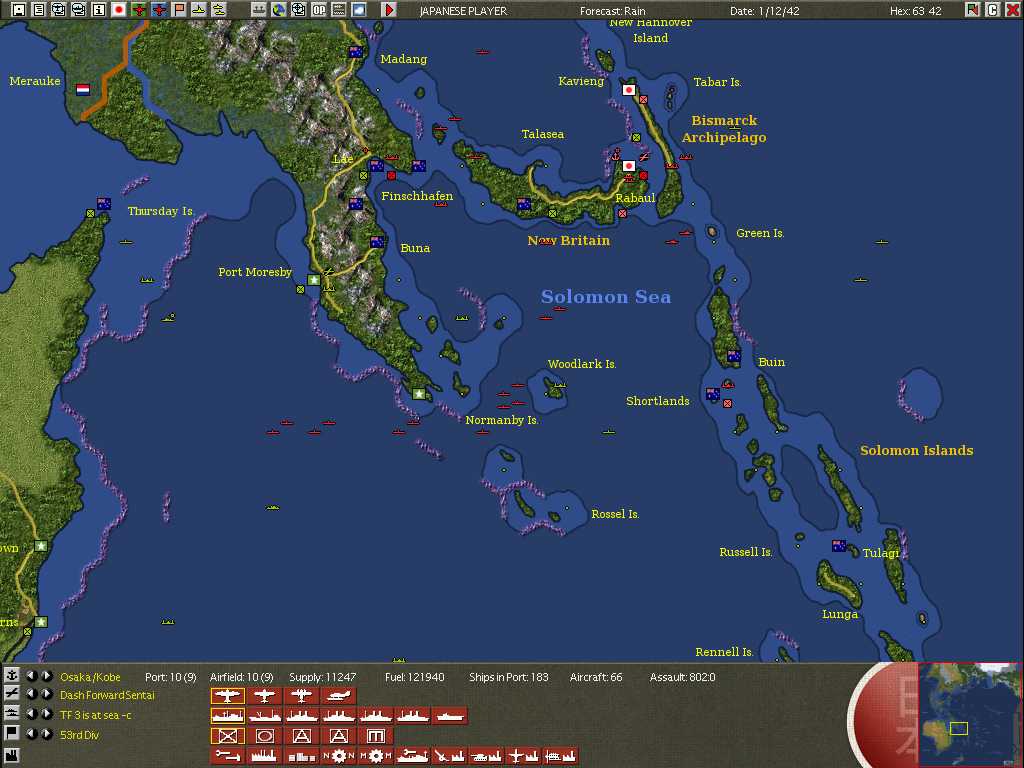Click the 'Date: 1/12/42' status text
This screenshot has width=1024, height=768.
click(x=765, y=11)
